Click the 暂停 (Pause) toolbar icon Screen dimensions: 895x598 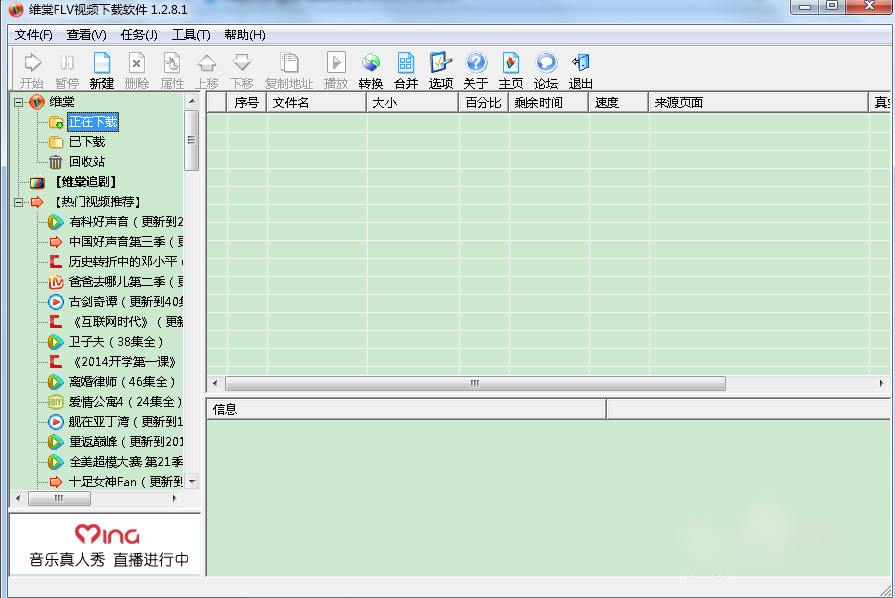tap(65, 66)
